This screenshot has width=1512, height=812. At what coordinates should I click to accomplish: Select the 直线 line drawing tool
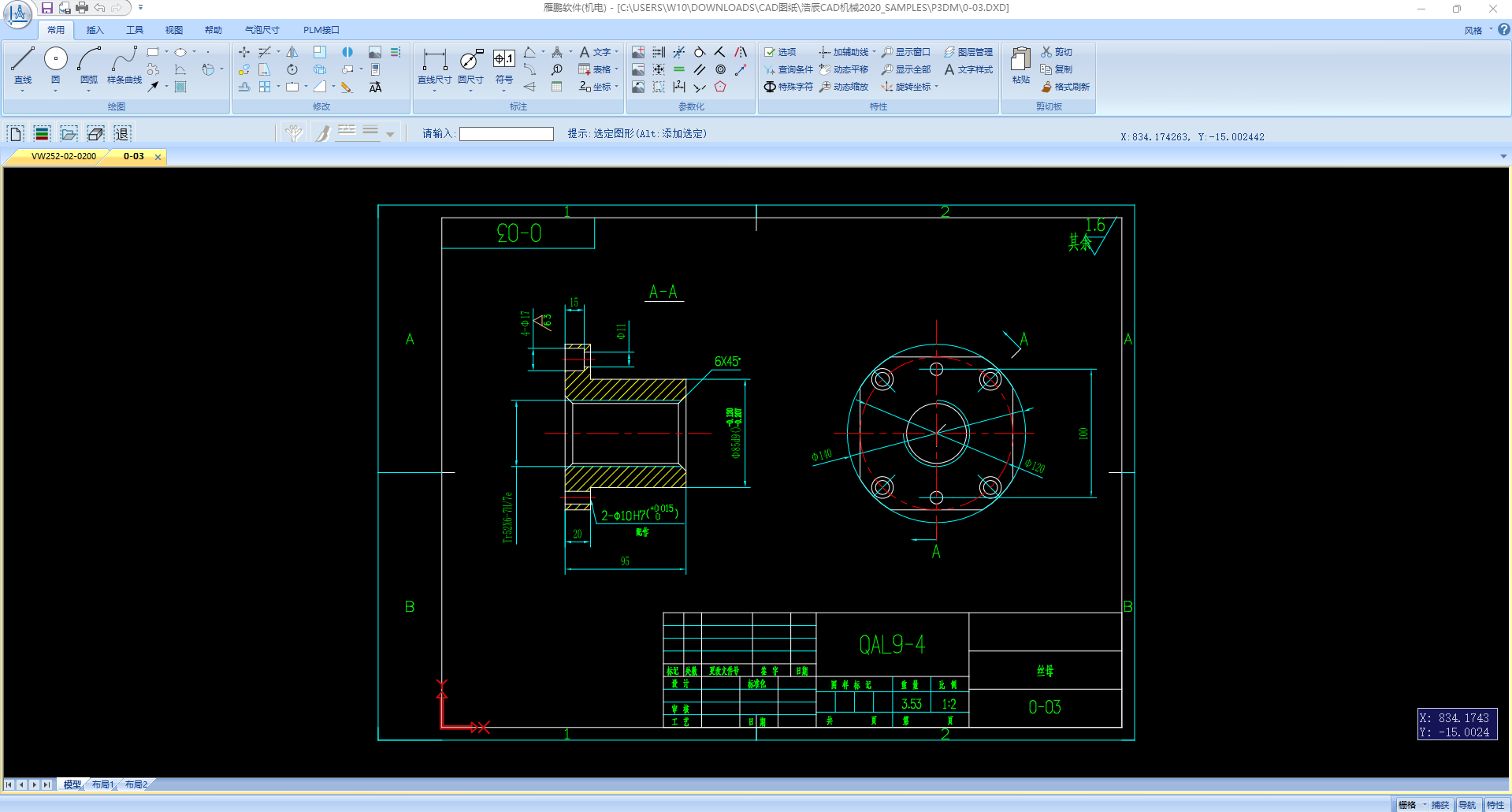coord(23,65)
